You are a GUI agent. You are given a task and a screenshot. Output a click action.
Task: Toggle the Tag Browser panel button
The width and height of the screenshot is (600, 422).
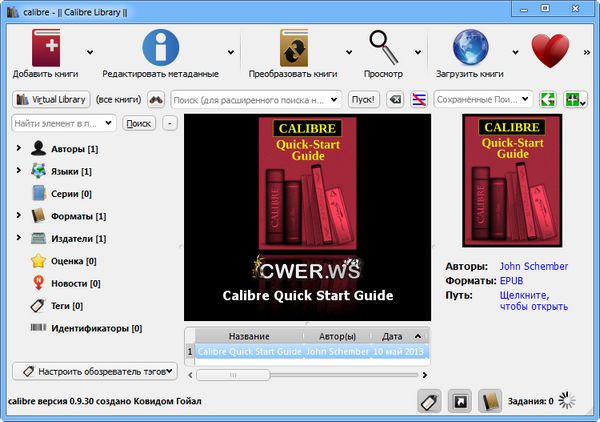pos(428,401)
